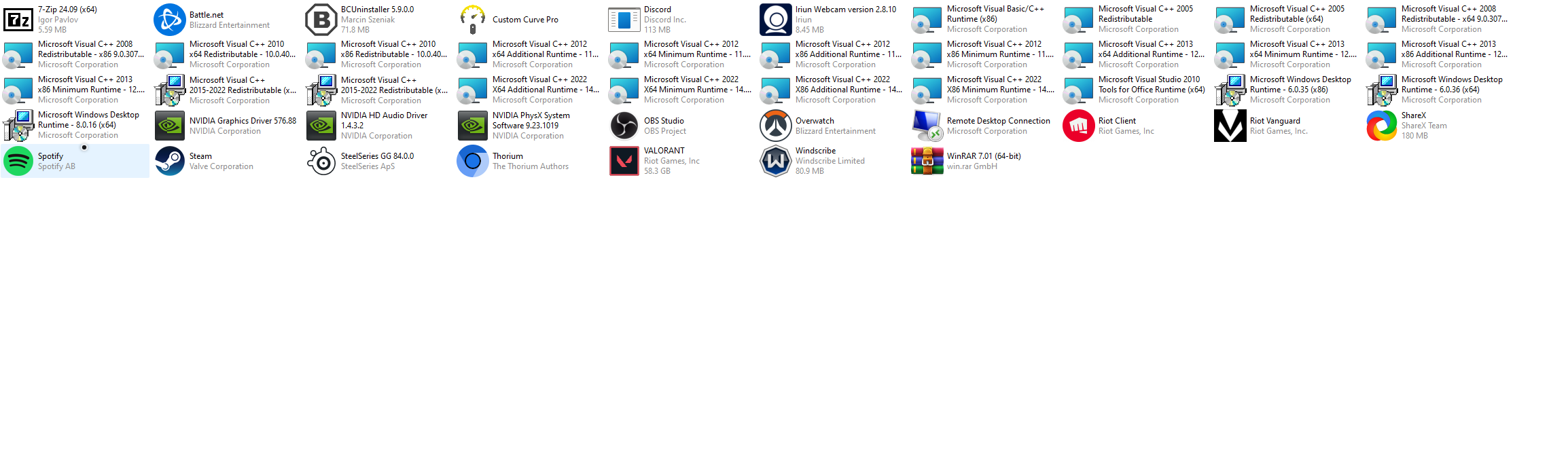
Task: Select "Microsoft Visual C++ 2013 x86 Additional Runtime"
Action: (x=1439, y=55)
